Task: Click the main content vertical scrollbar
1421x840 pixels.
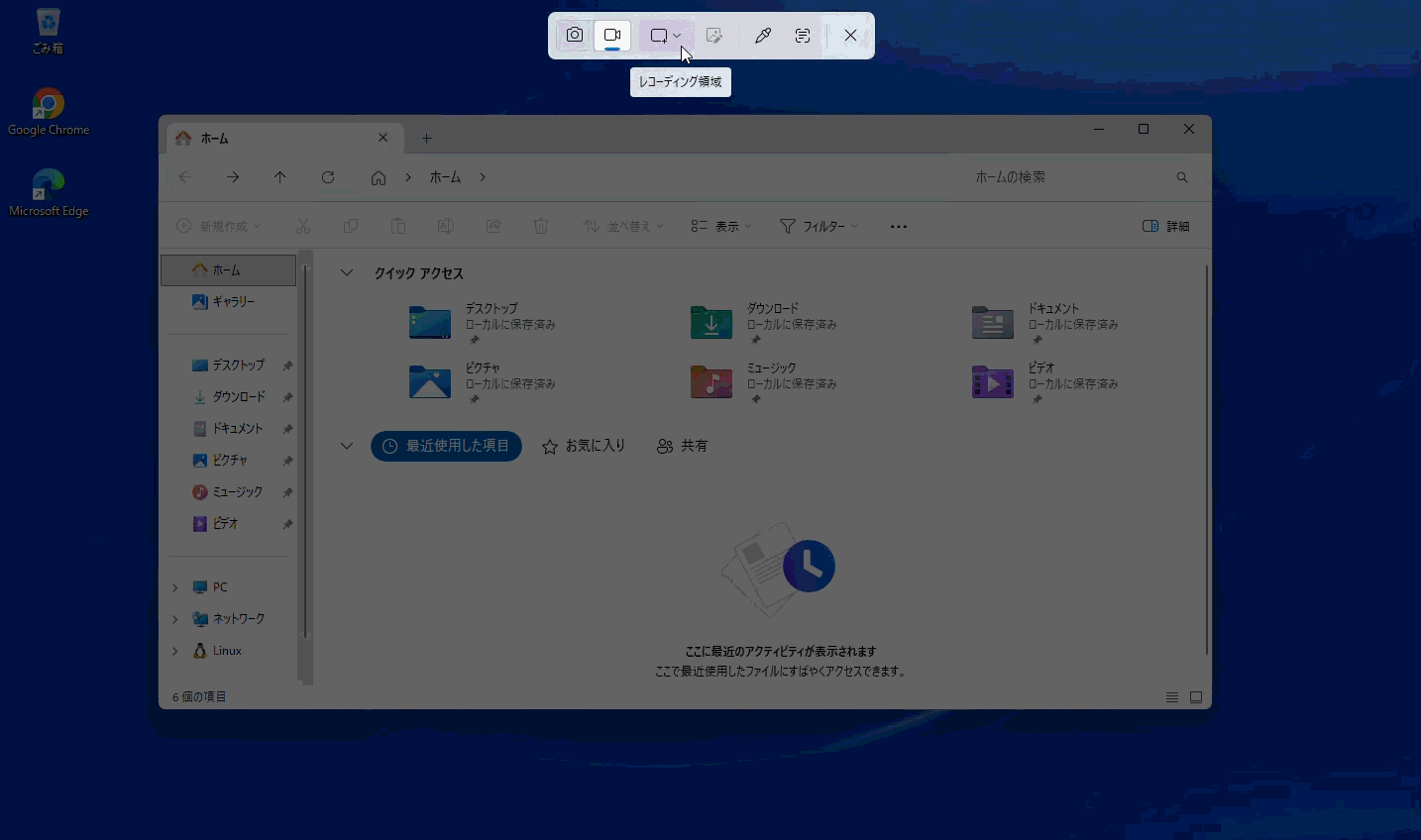Action: click(1207, 461)
